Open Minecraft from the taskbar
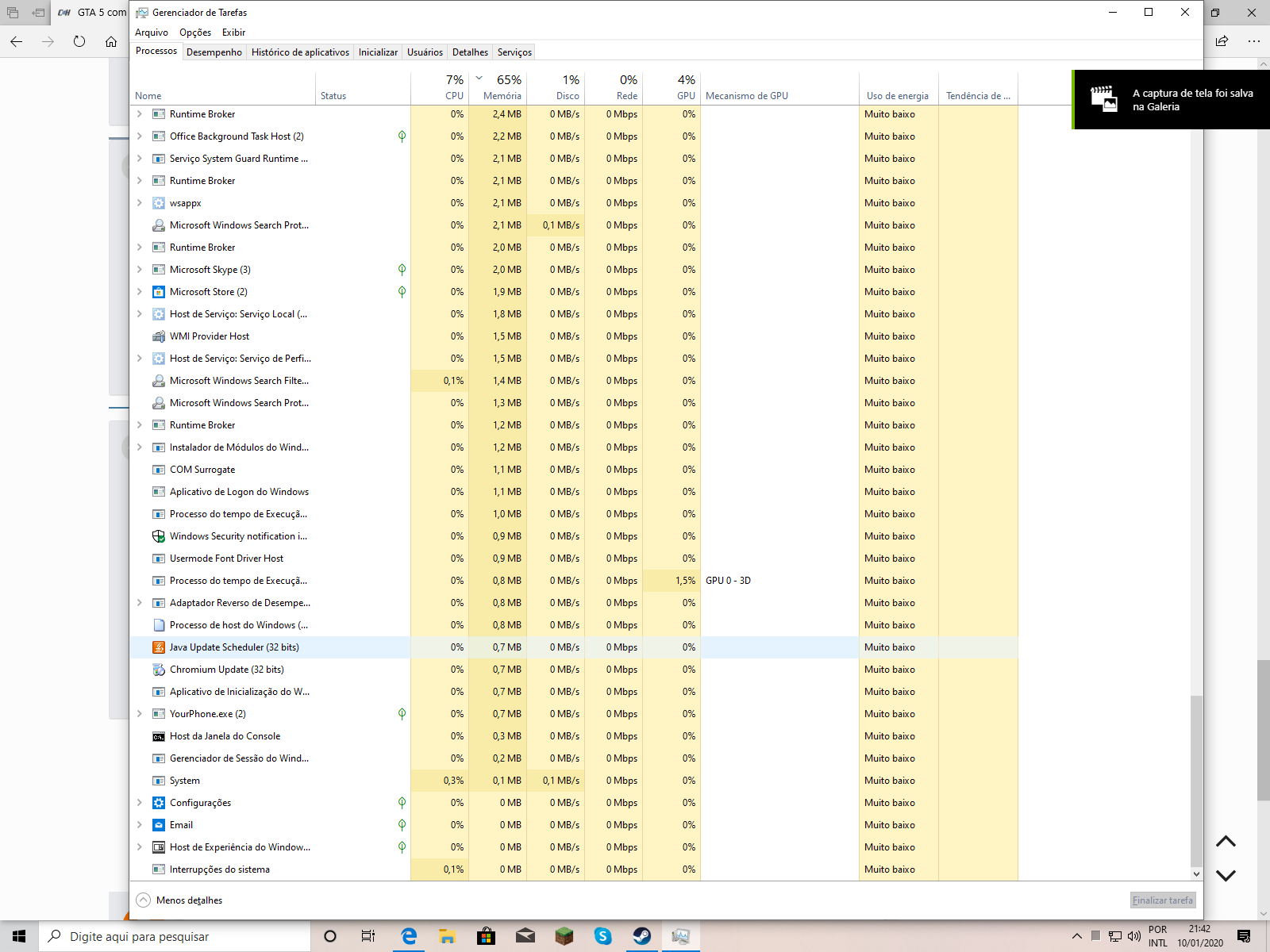 (564, 936)
